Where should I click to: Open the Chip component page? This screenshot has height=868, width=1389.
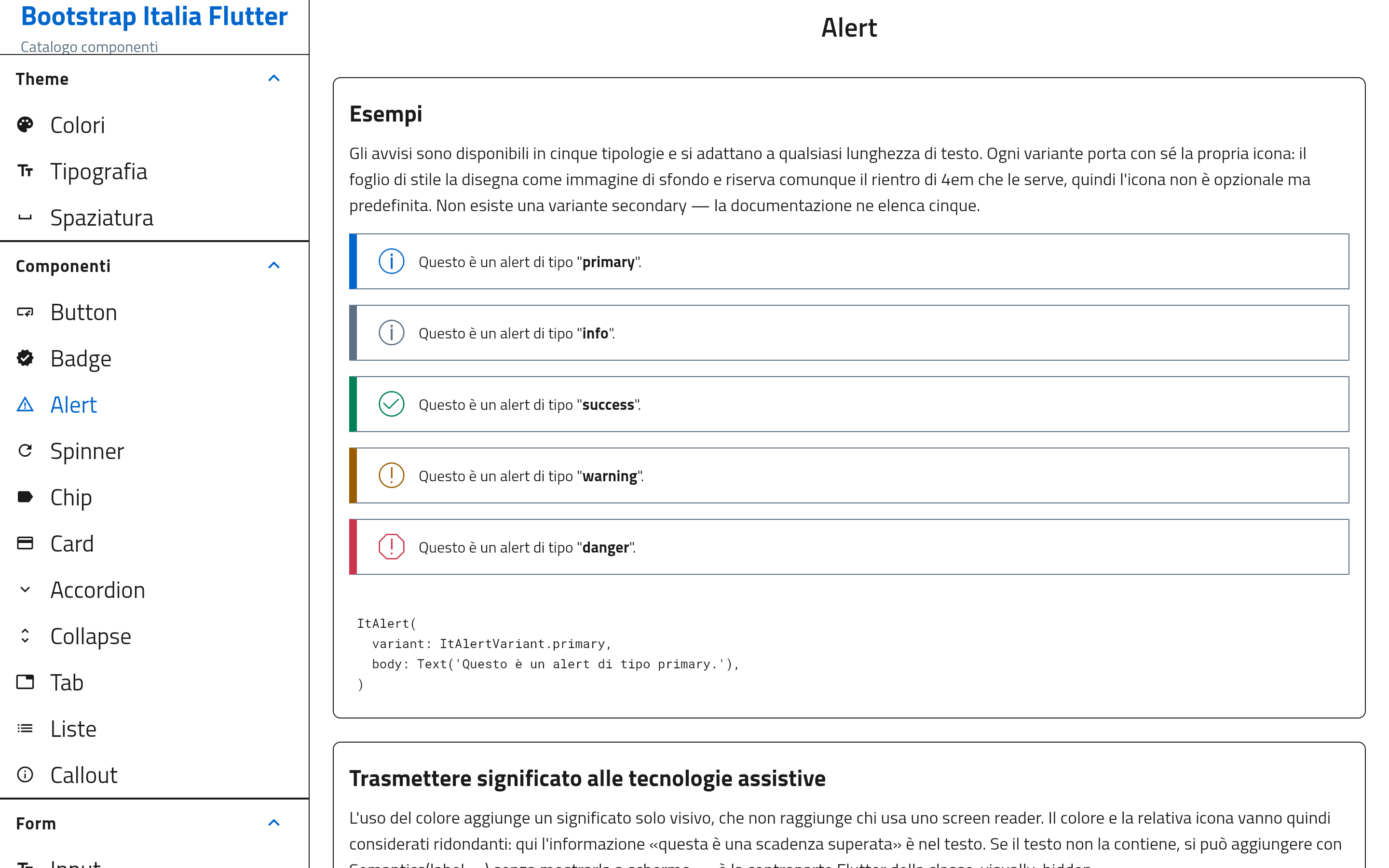[154, 497]
